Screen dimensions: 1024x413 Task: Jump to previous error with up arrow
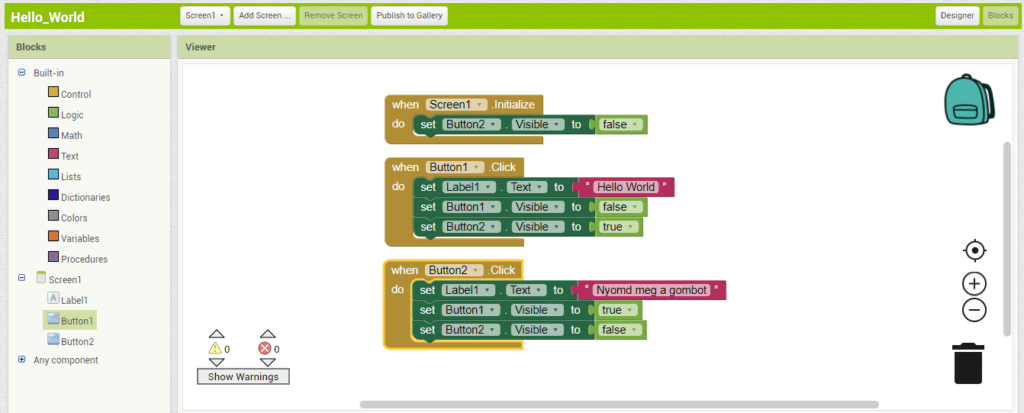click(x=267, y=334)
